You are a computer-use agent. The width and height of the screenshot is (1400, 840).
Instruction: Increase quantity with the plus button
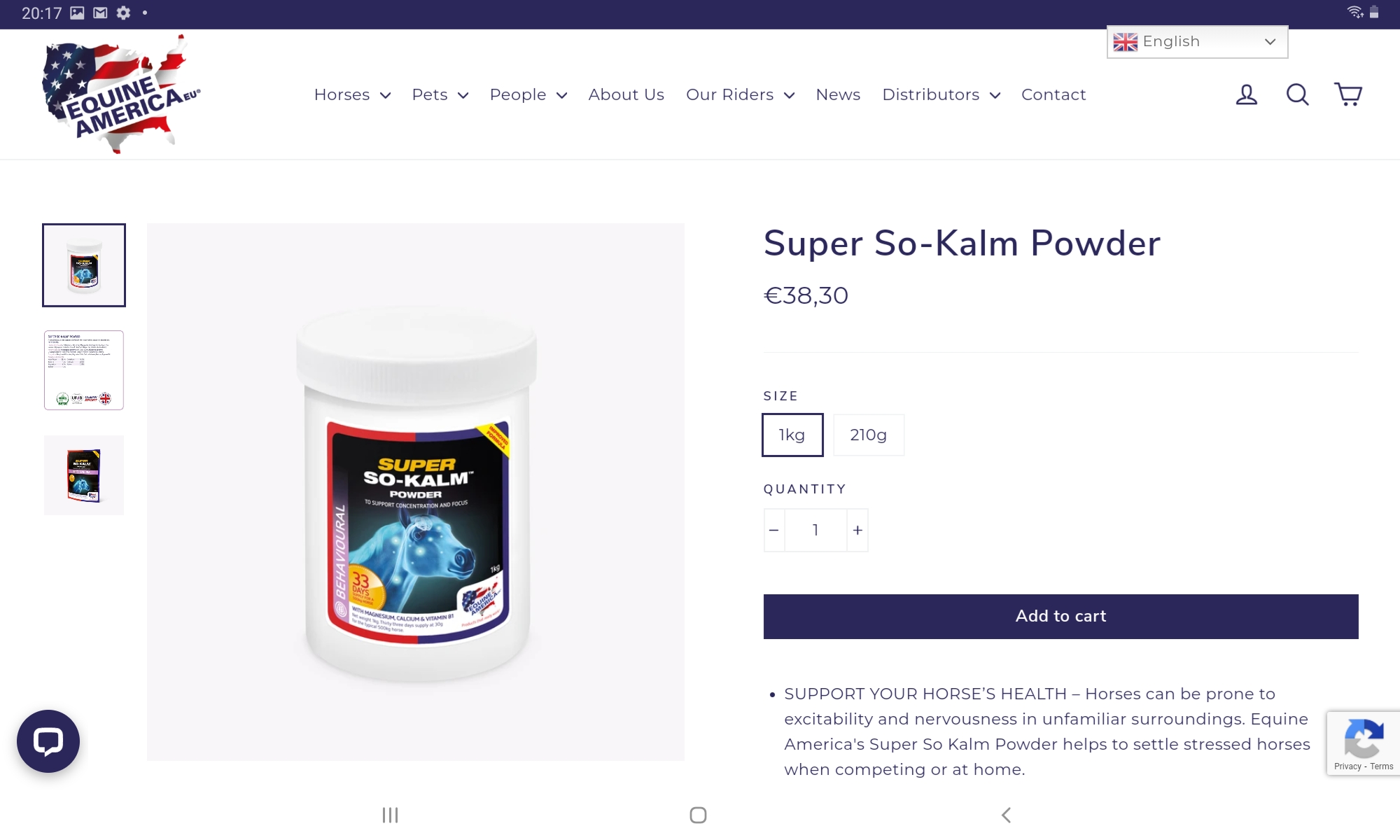pyautogui.click(x=857, y=530)
